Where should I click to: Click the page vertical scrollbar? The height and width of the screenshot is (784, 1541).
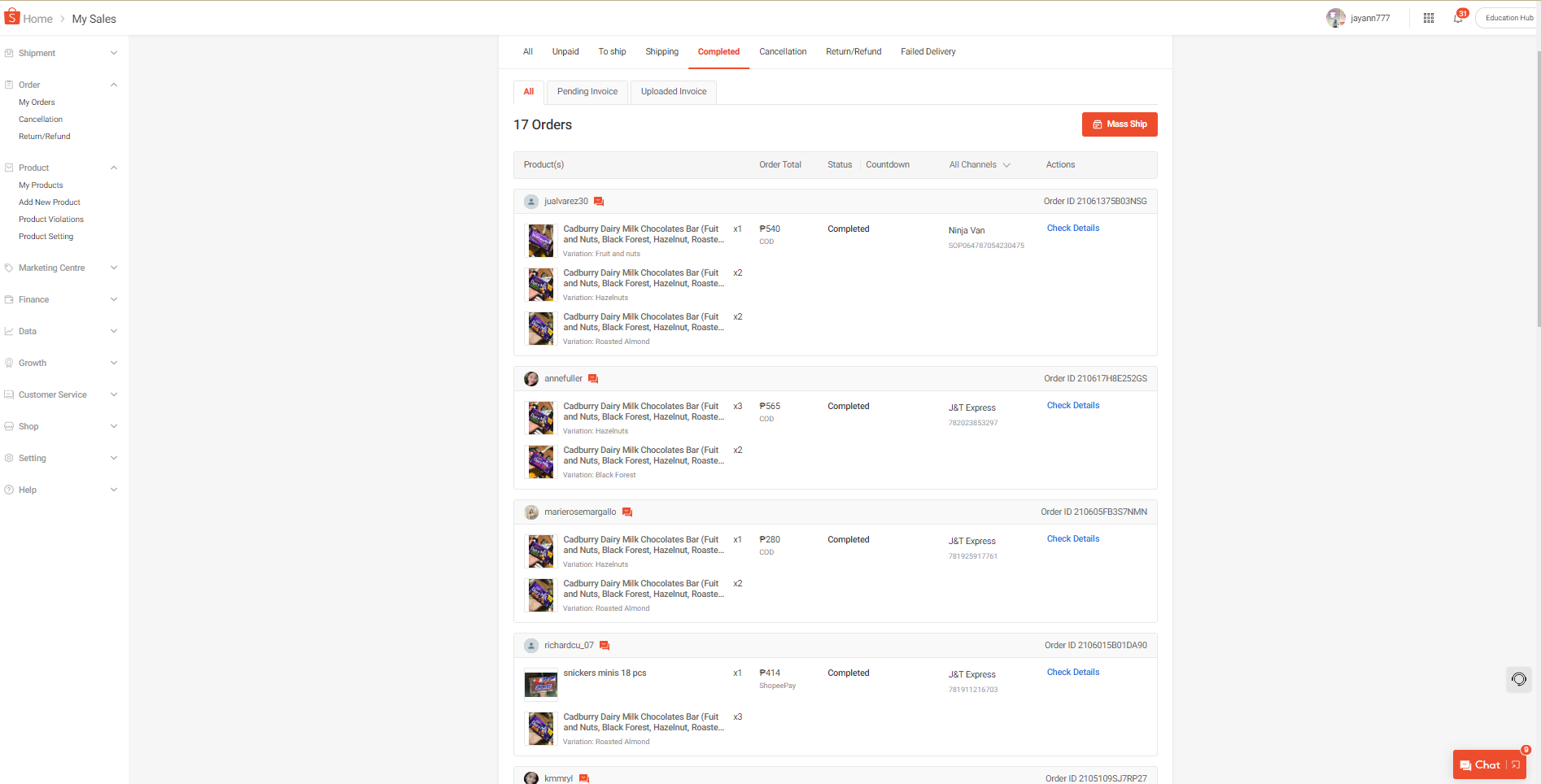1538,187
